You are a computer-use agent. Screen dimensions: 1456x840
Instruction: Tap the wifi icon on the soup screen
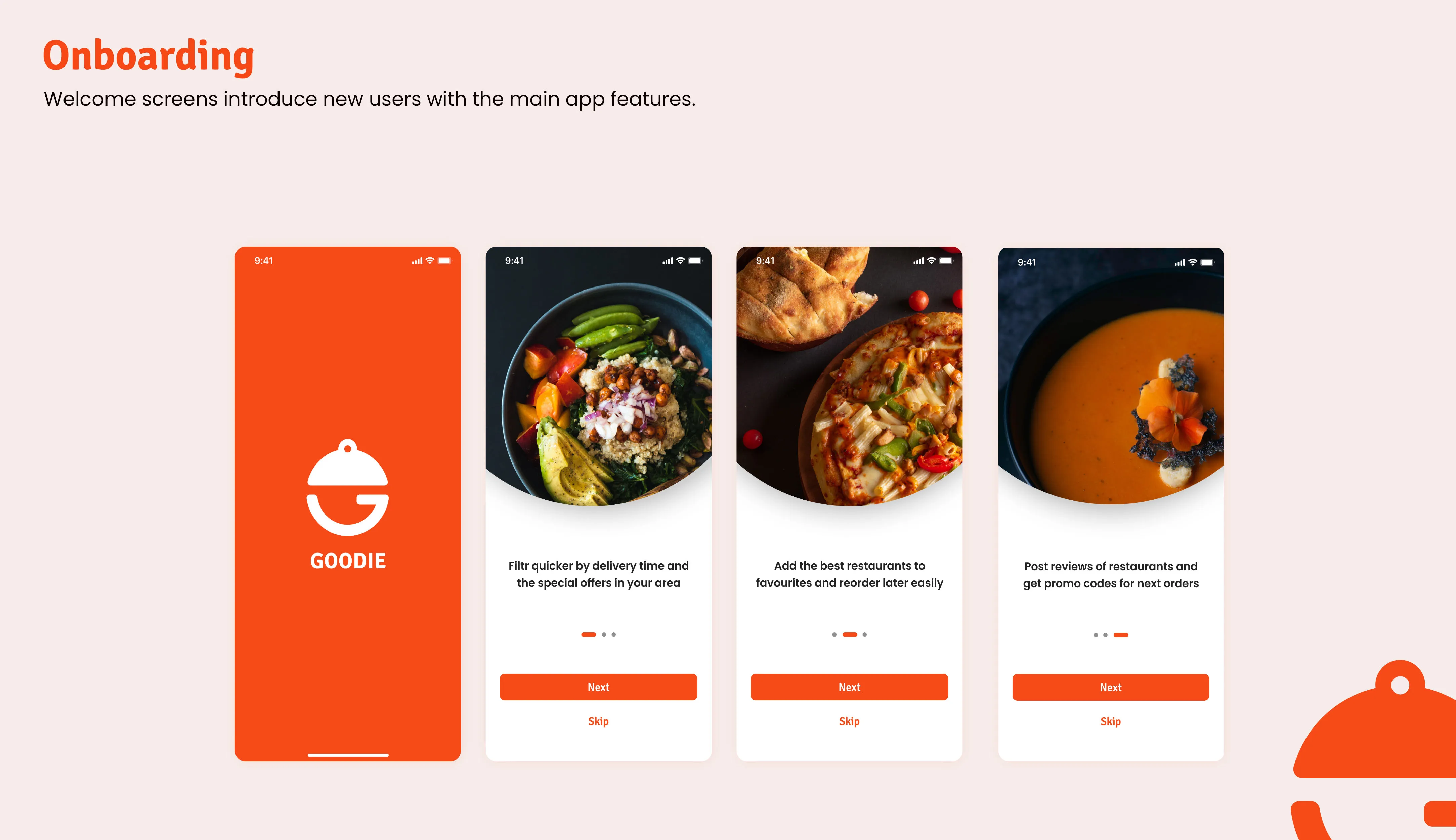tap(1193, 263)
